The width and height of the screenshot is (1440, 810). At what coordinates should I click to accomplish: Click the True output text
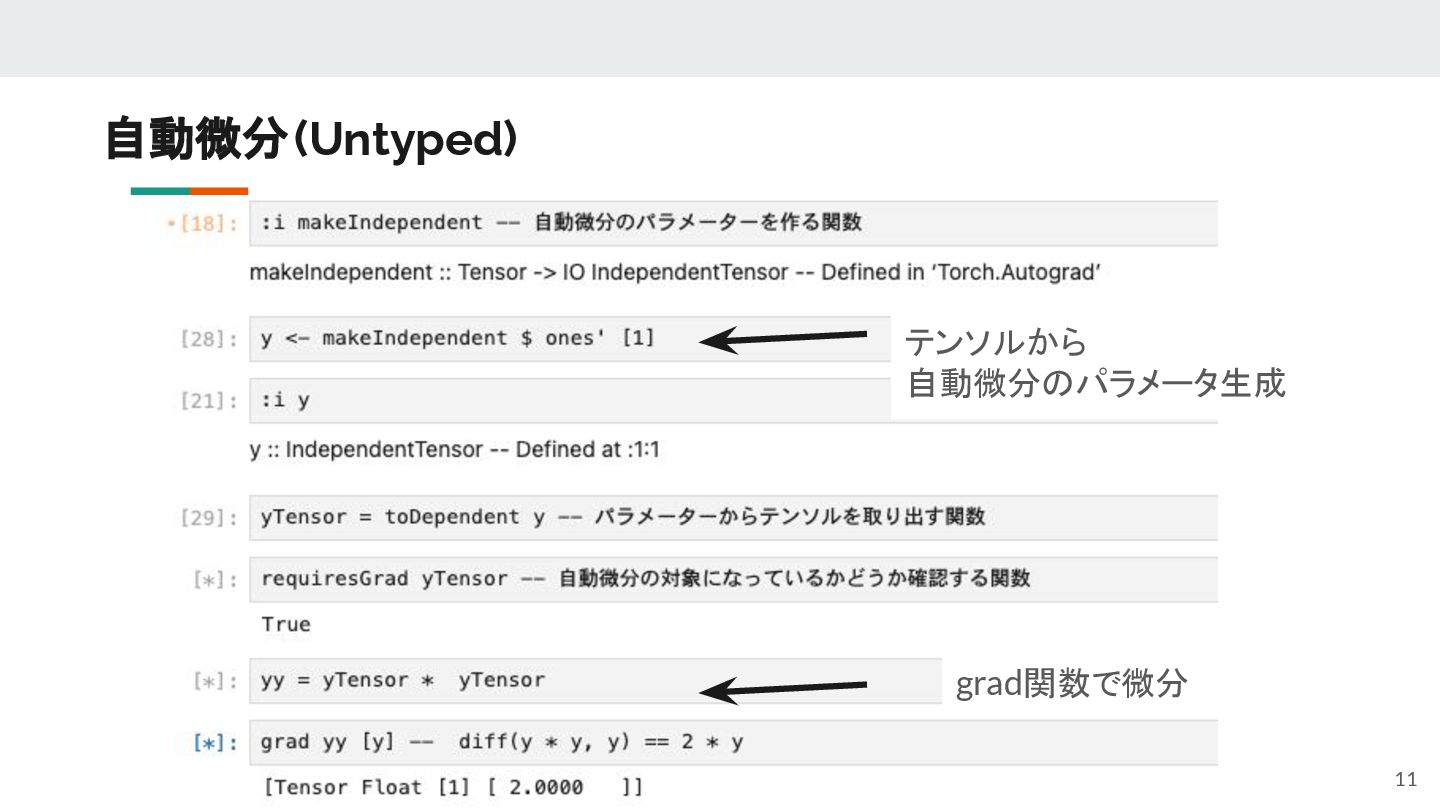click(286, 625)
